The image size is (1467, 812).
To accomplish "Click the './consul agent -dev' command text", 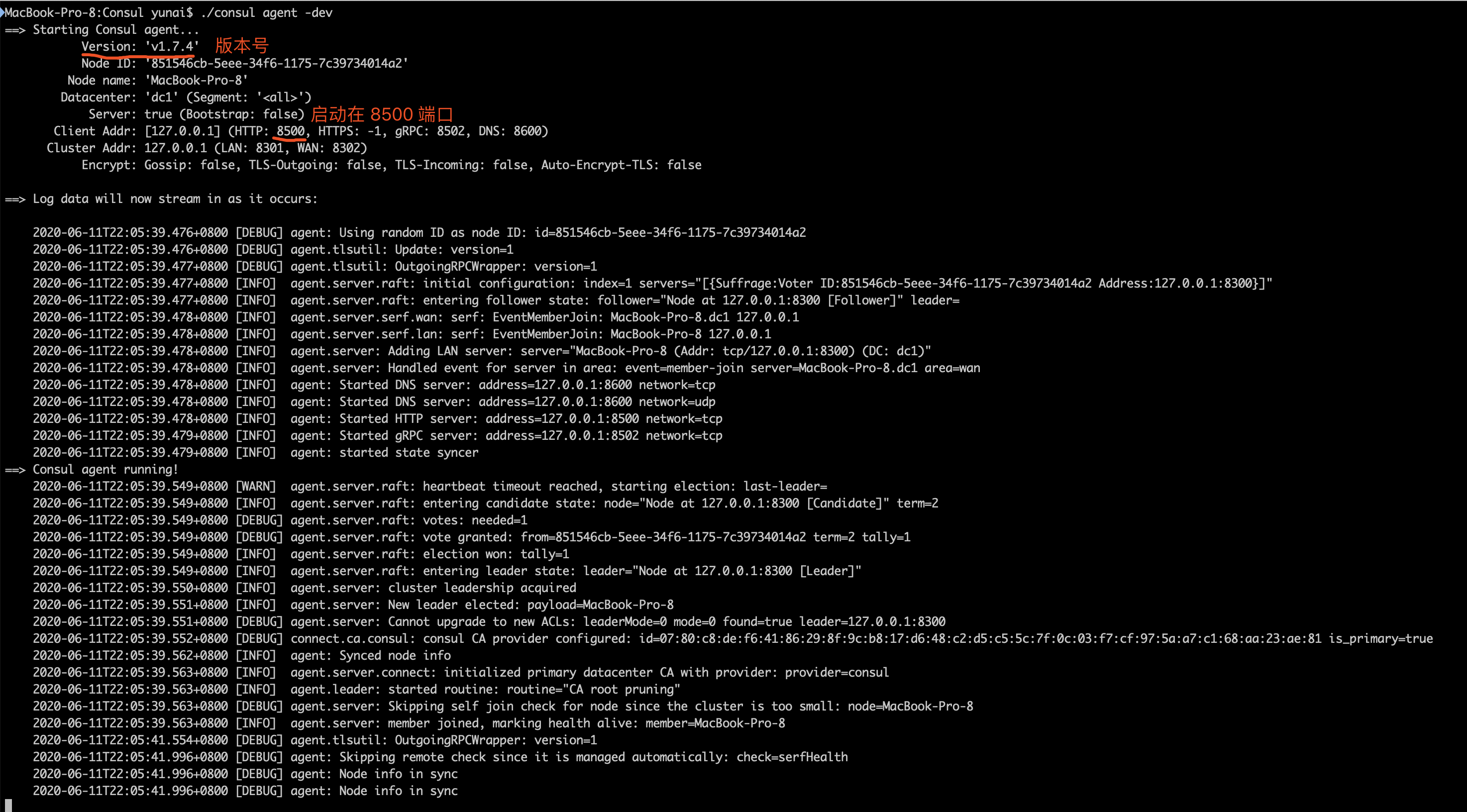I will (x=267, y=12).
